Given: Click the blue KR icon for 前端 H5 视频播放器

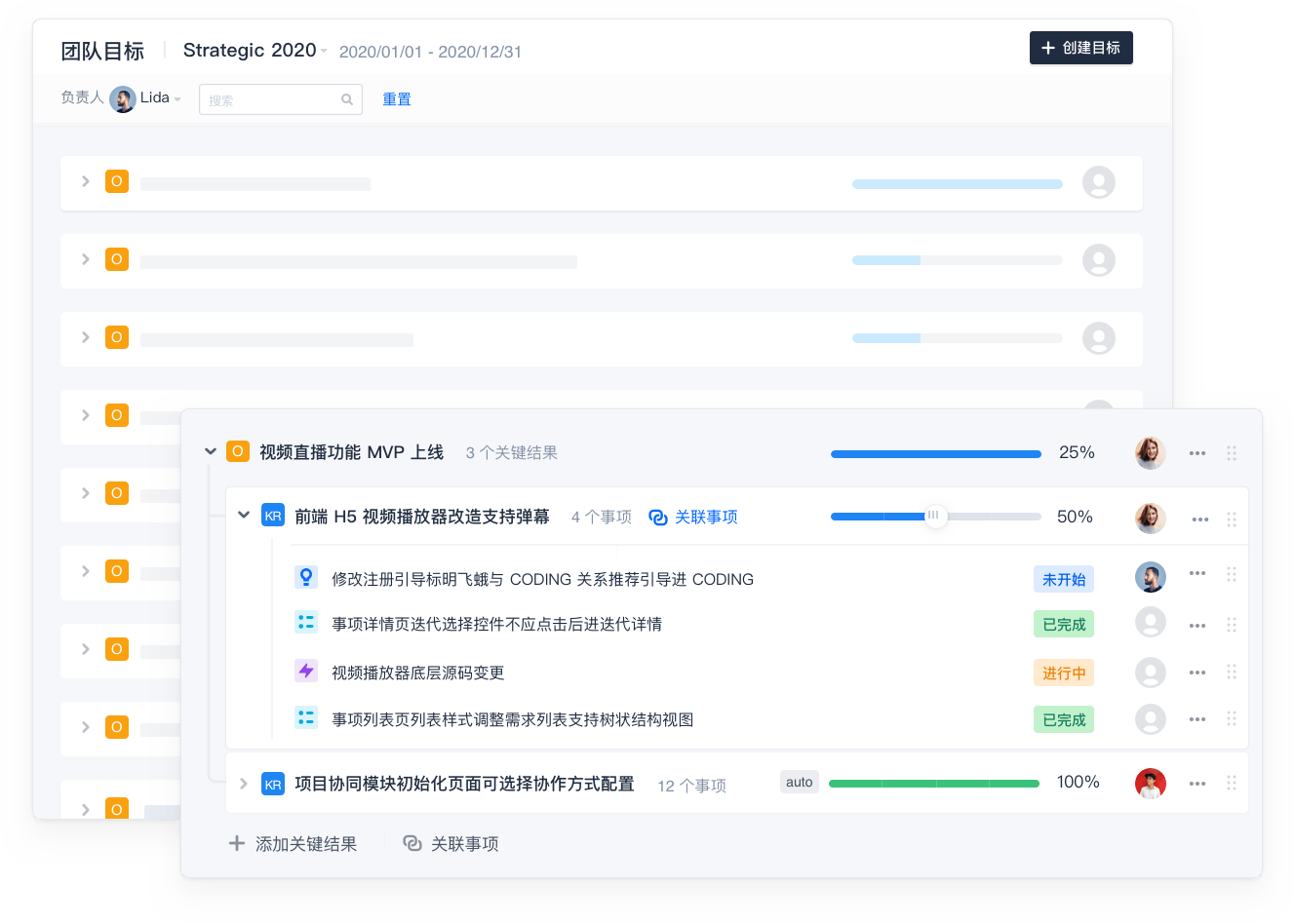Looking at the screenshot, I should 273,516.
